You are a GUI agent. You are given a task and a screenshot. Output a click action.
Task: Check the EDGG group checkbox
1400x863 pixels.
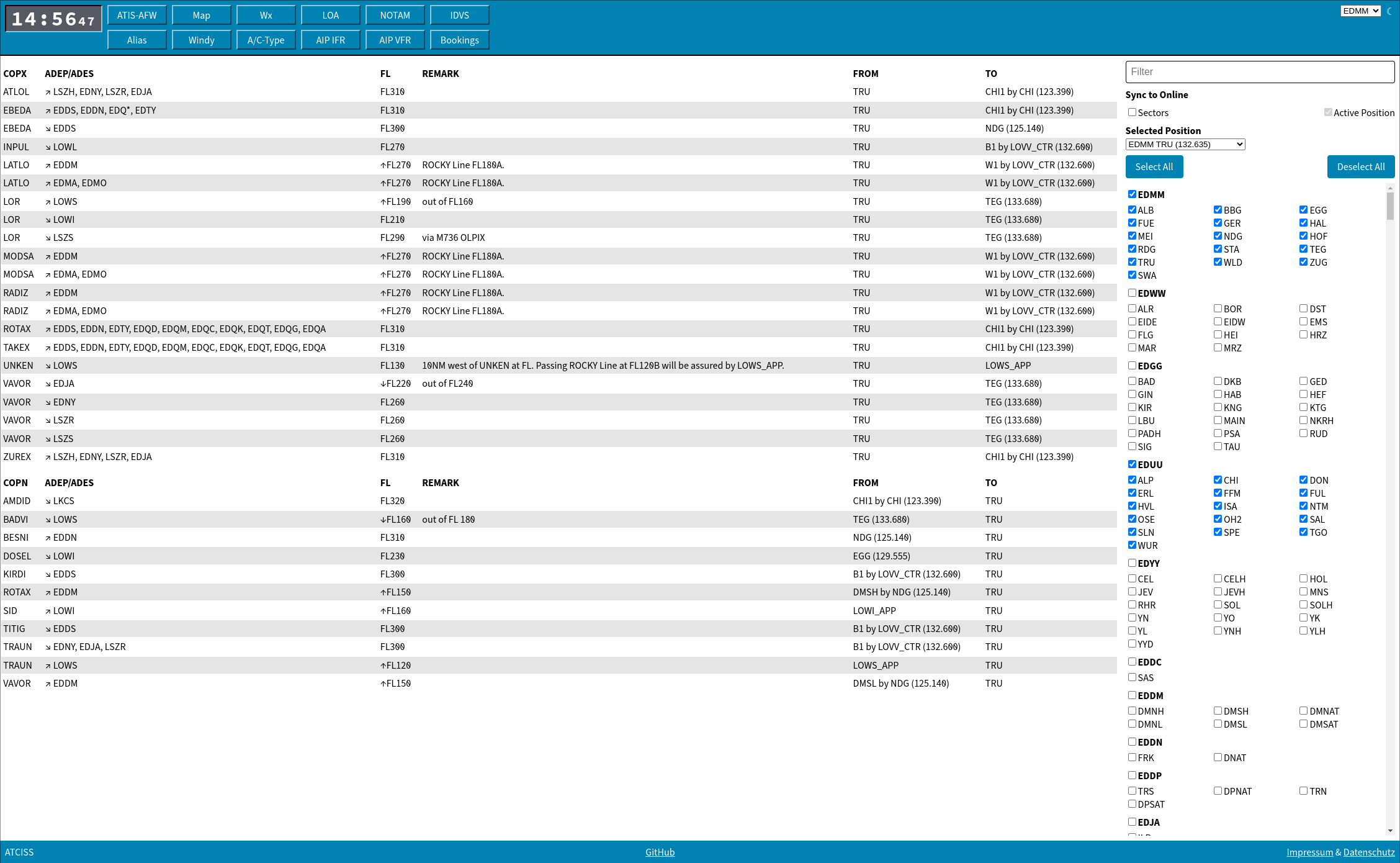[1132, 366]
